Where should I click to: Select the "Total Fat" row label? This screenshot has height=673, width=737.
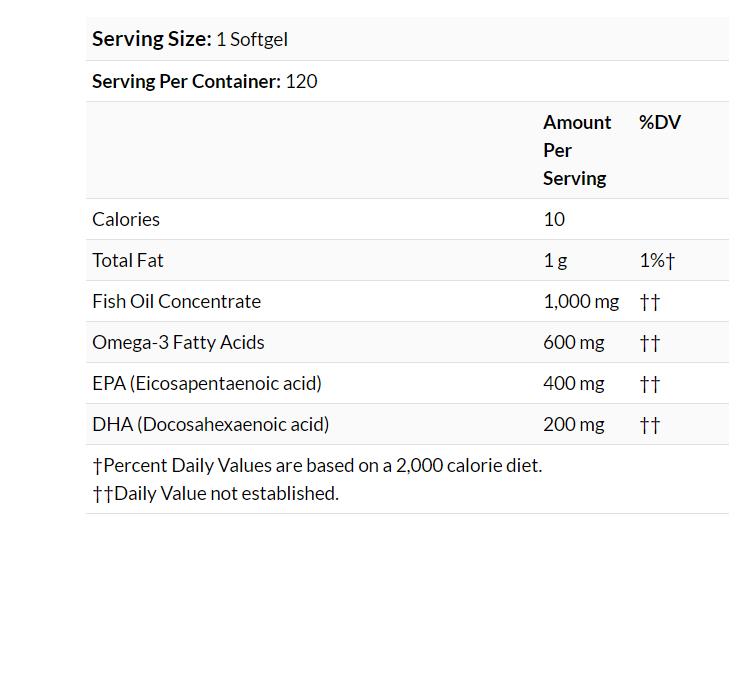click(x=128, y=260)
